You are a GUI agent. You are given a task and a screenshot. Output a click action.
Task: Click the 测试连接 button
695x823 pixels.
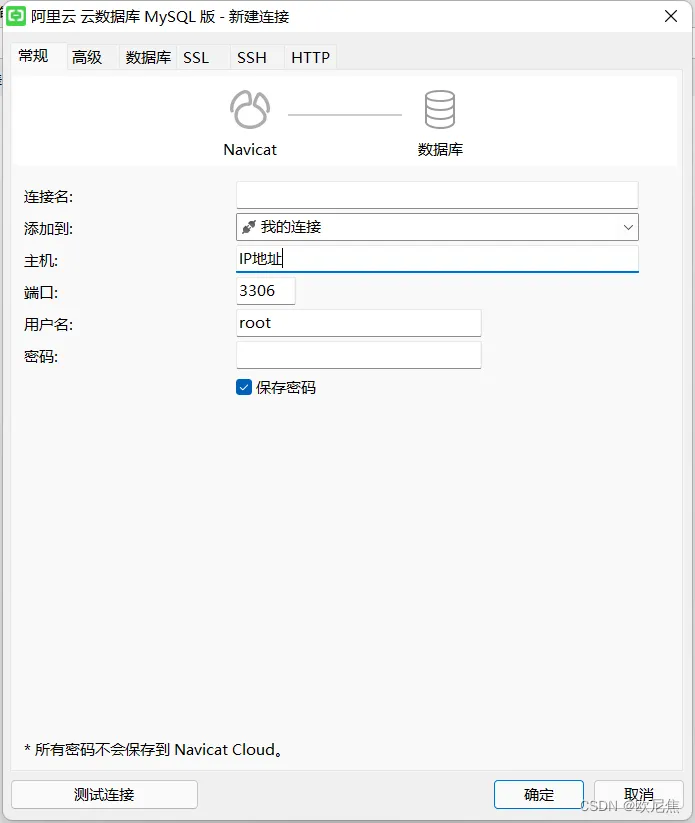[x=104, y=795]
